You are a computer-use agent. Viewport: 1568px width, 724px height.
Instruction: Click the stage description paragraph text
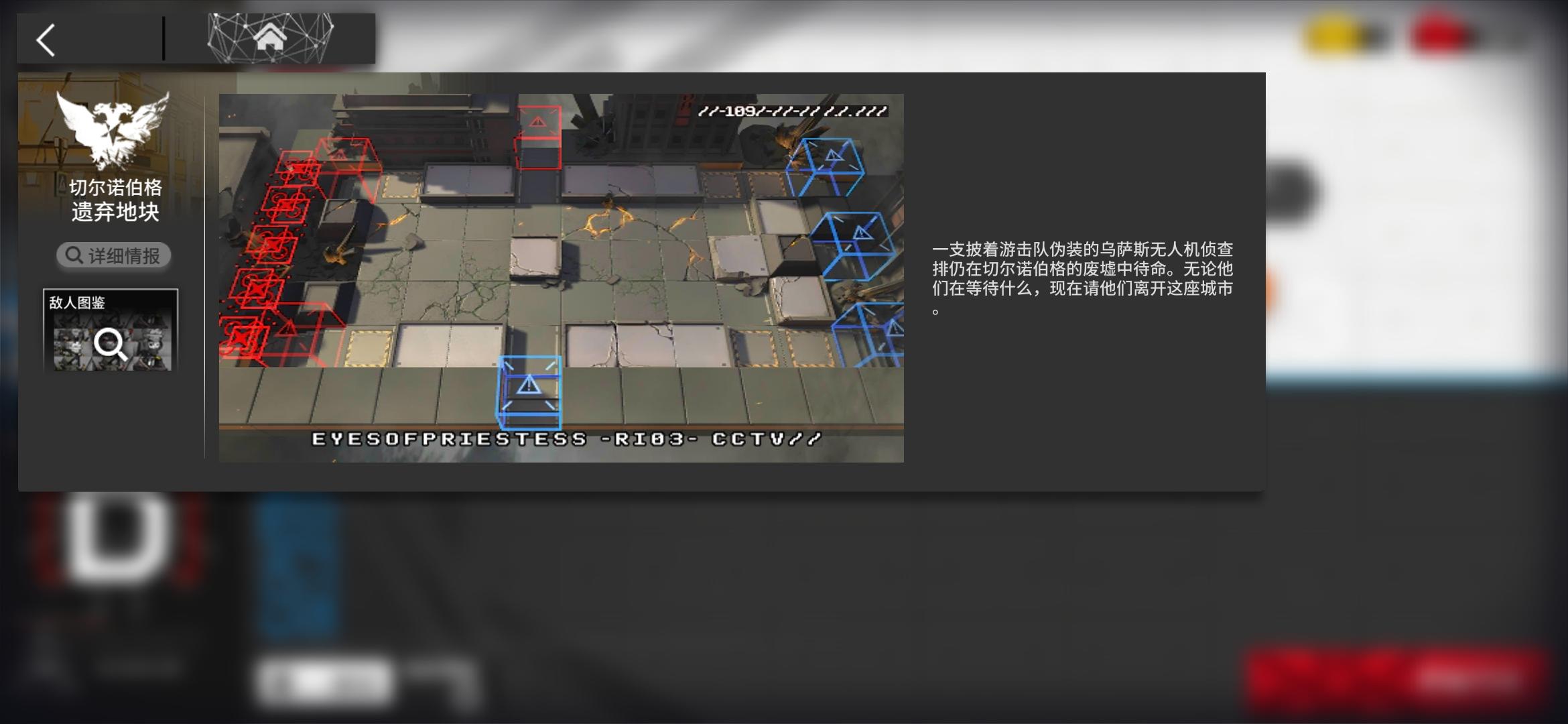[1082, 278]
